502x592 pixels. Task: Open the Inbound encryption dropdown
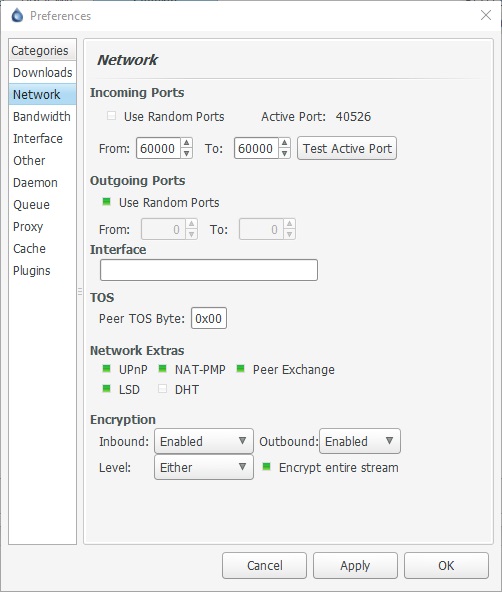(x=204, y=441)
